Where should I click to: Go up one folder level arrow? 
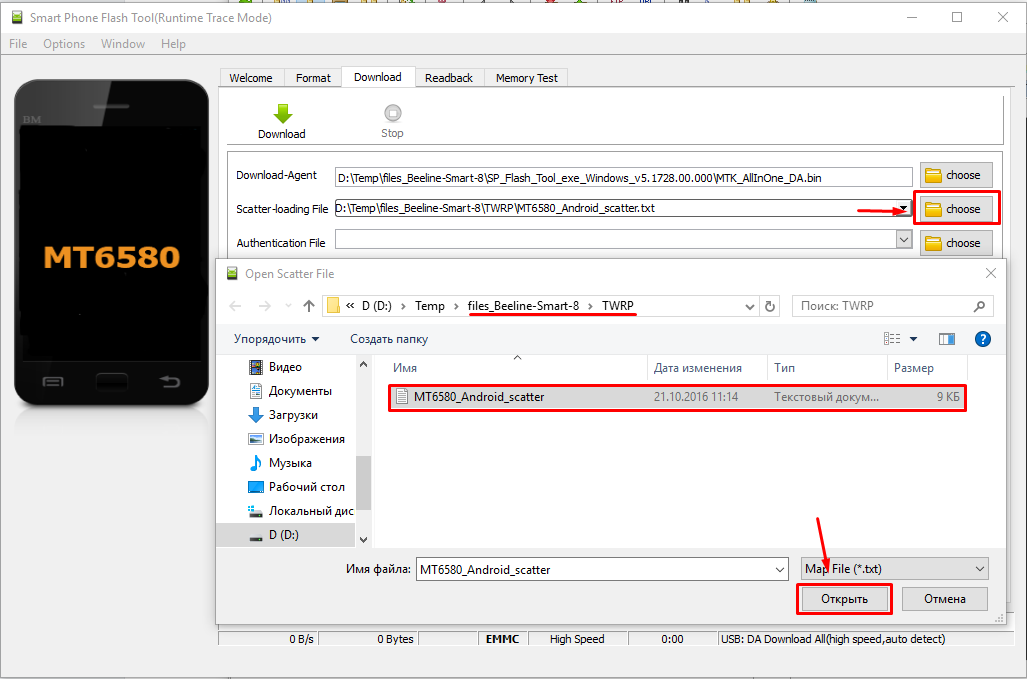click(x=309, y=306)
